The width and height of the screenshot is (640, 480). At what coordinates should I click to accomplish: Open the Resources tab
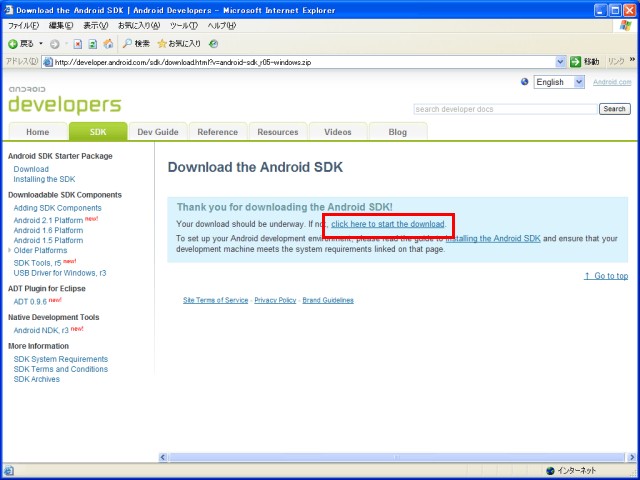point(278,132)
